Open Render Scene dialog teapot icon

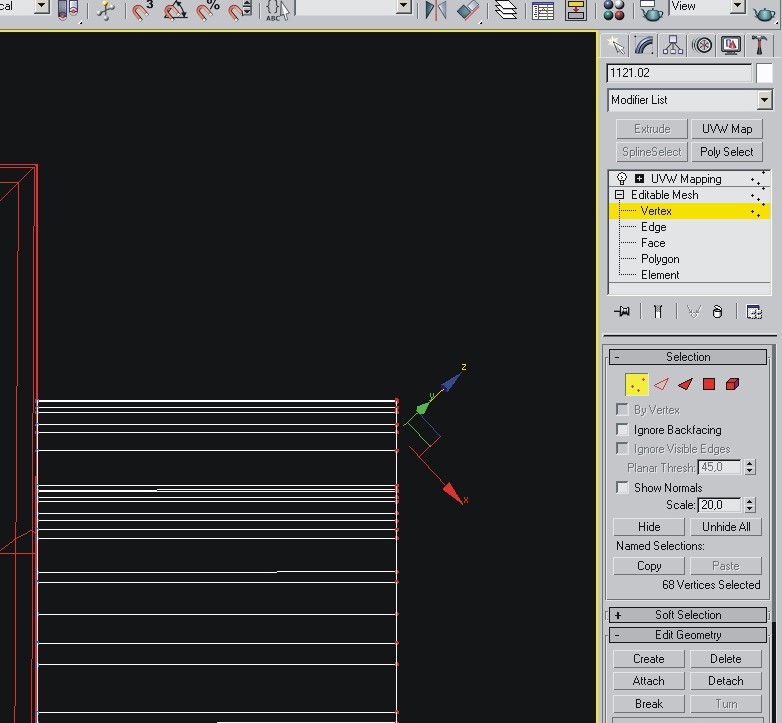(x=651, y=10)
